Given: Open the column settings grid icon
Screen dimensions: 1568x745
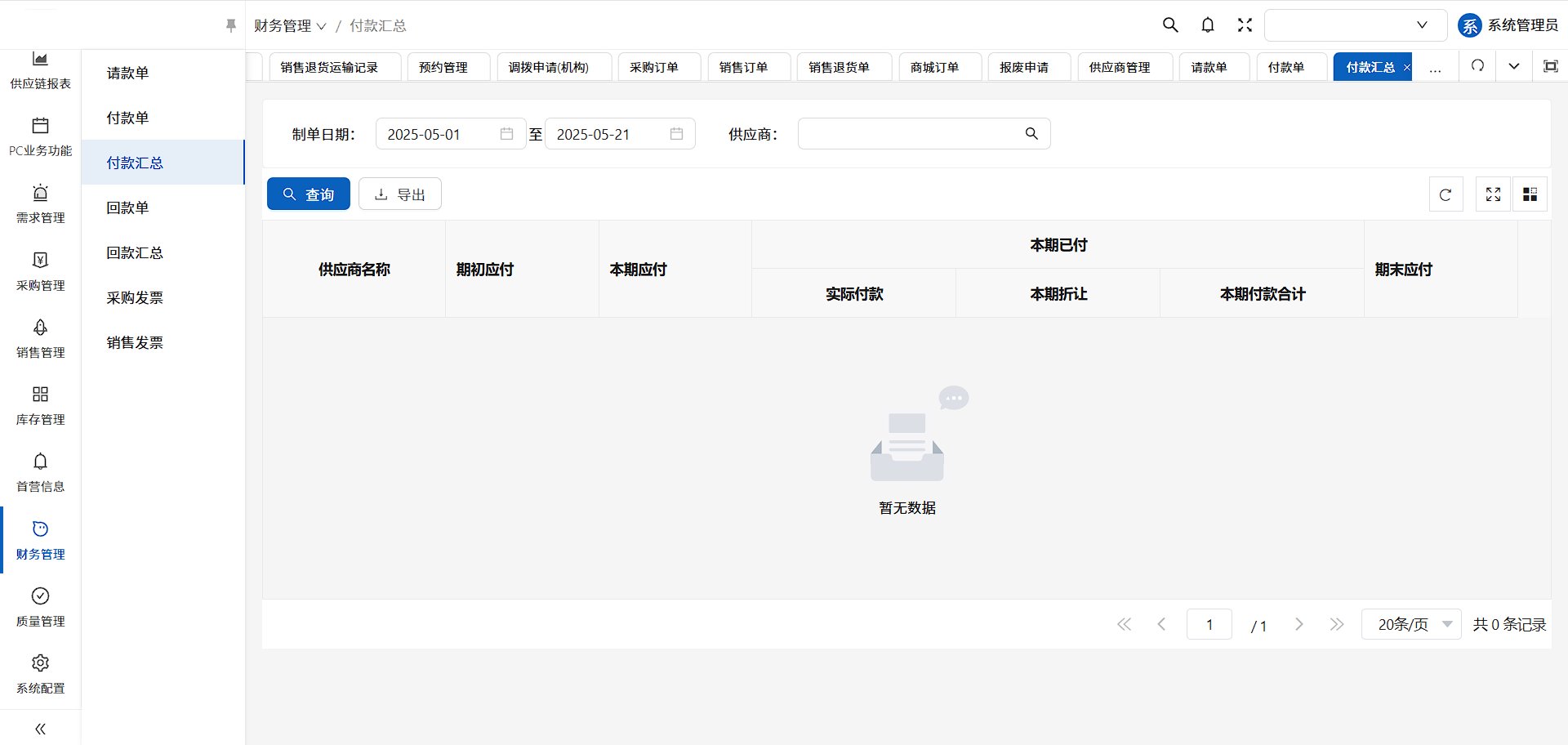Looking at the screenshot, I should point(1530,194).
